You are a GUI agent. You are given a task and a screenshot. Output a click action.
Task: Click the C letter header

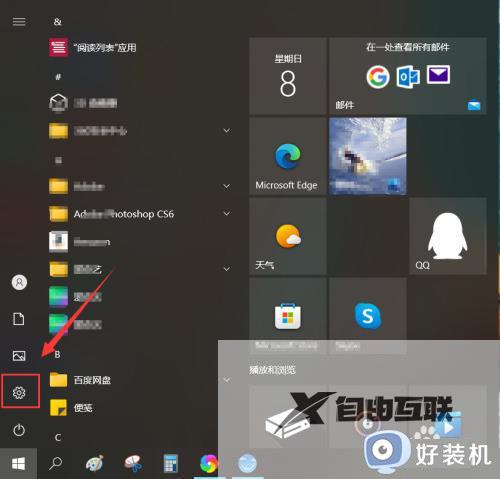(x=58, y=438)
